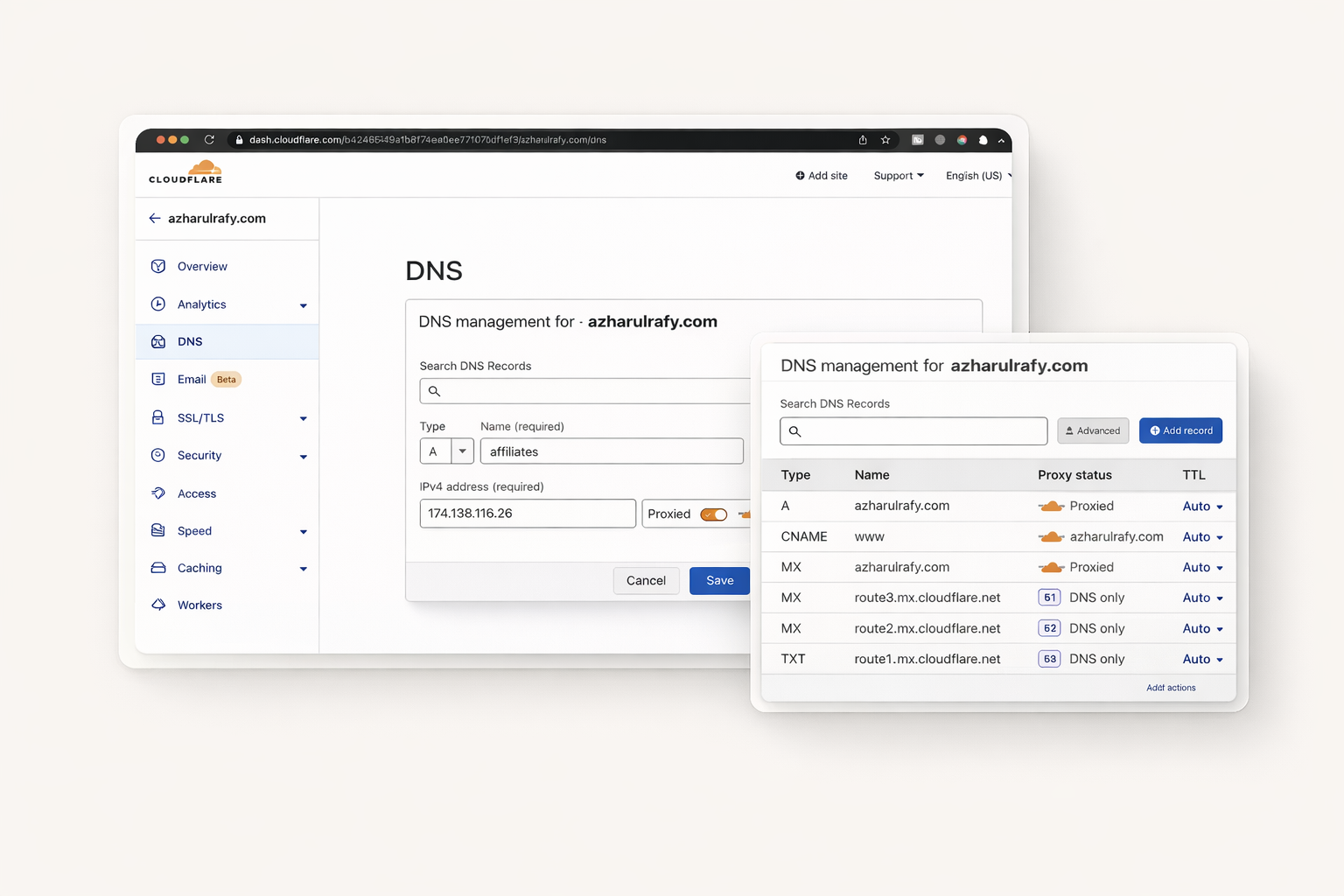This screenshot has width=1344, height=896.
Task: Bookmark page with the star icon
Action: point(885,140)
